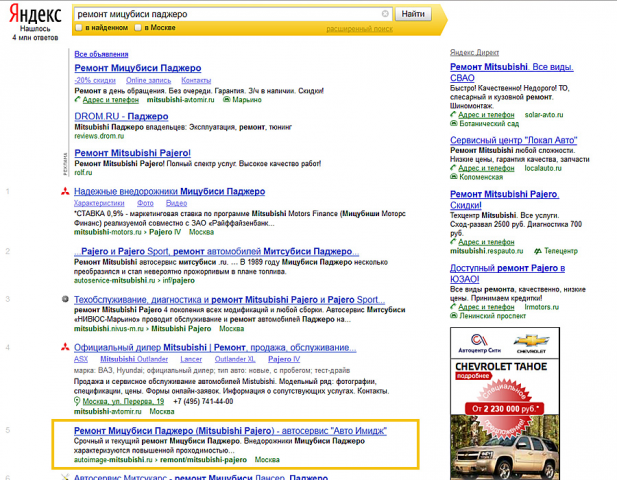
Task: Click the Характеристики sitelink
Action: (x=99, y=203)
